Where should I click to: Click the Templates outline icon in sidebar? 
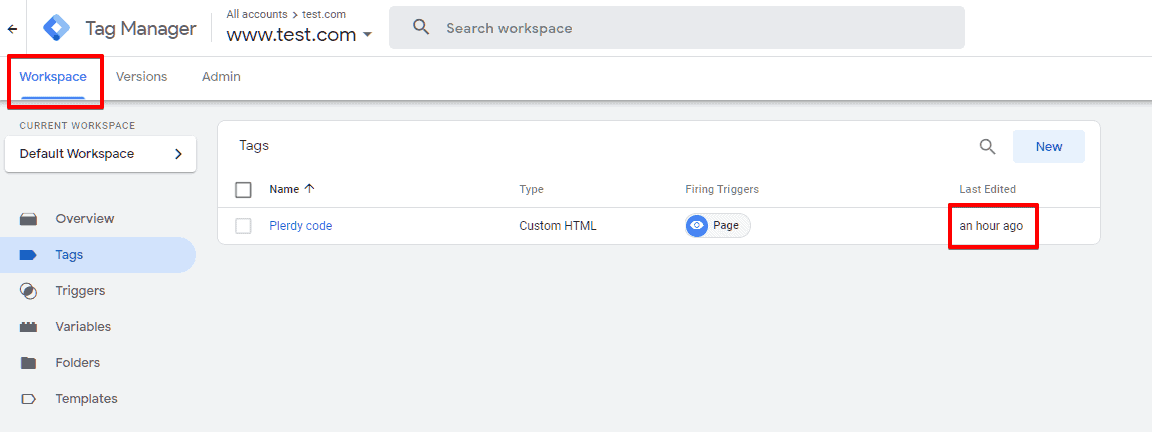click(28, 399)
